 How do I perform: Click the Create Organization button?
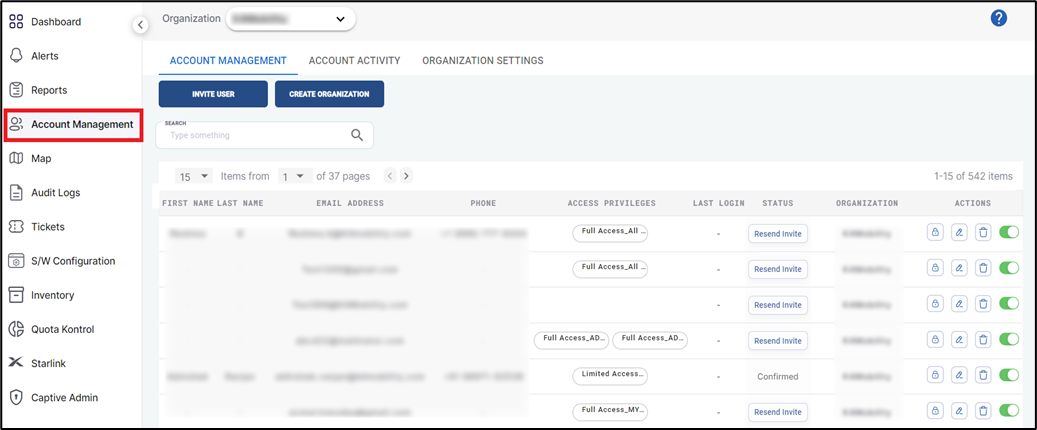329,94
